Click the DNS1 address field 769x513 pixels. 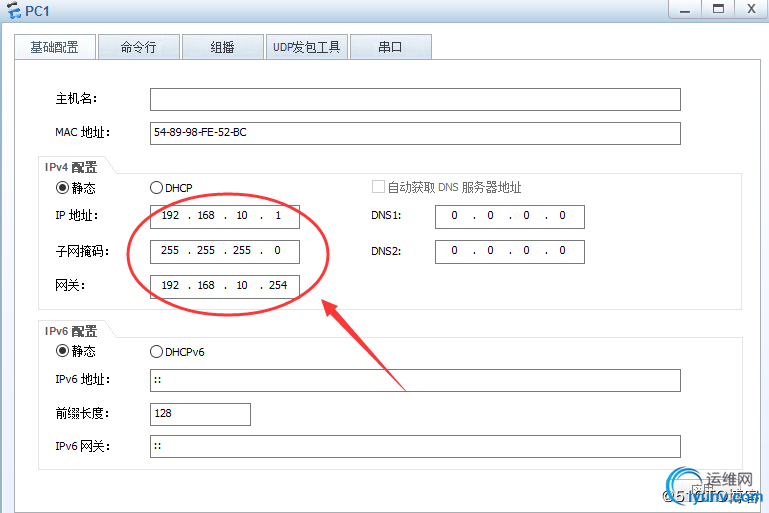pos(510,217)
